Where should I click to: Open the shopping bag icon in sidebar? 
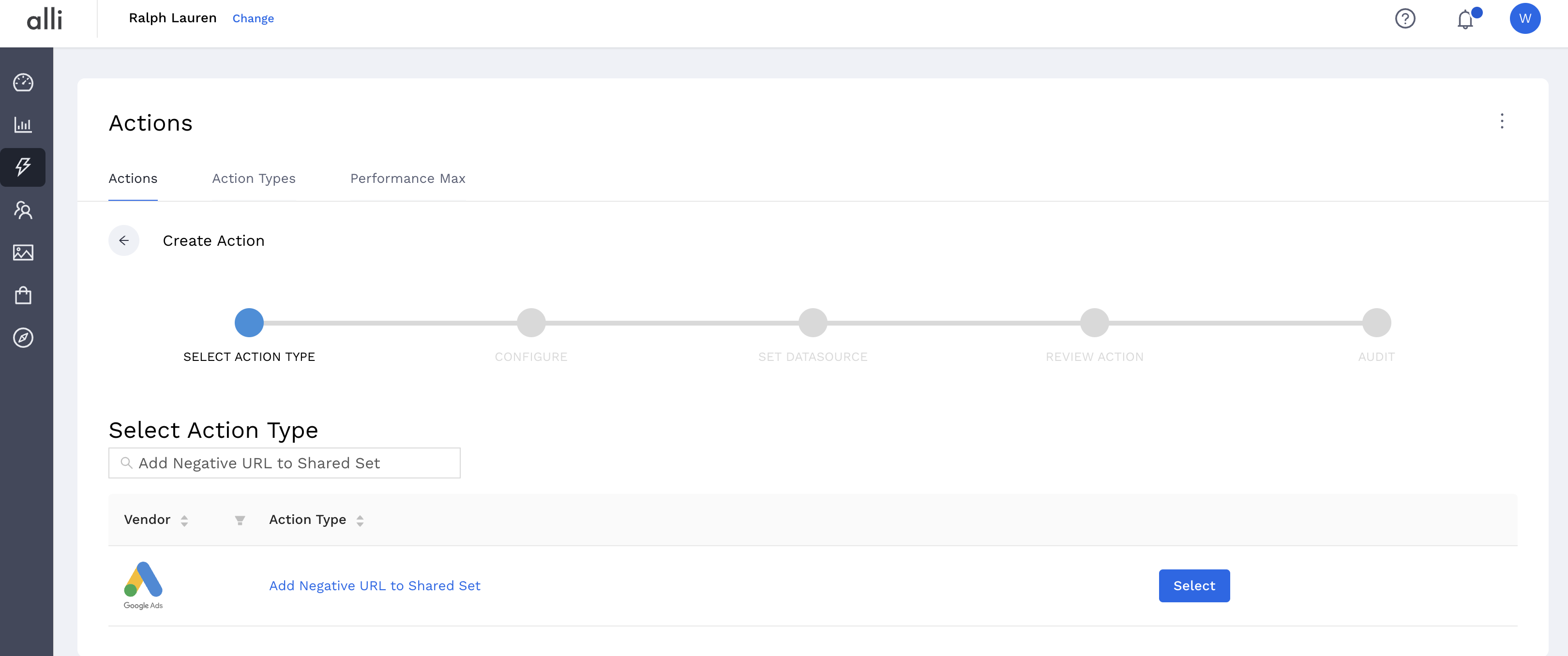pos(23,295)
